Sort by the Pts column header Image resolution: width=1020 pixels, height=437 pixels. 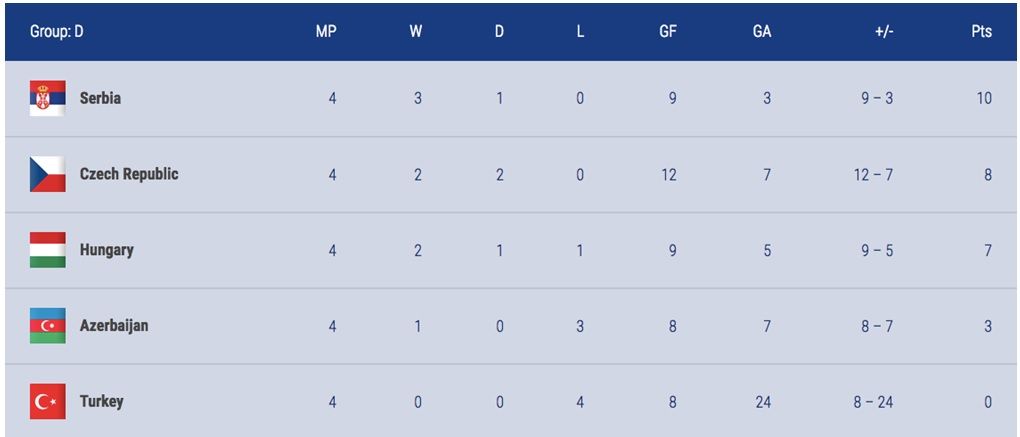coord(982,32)
